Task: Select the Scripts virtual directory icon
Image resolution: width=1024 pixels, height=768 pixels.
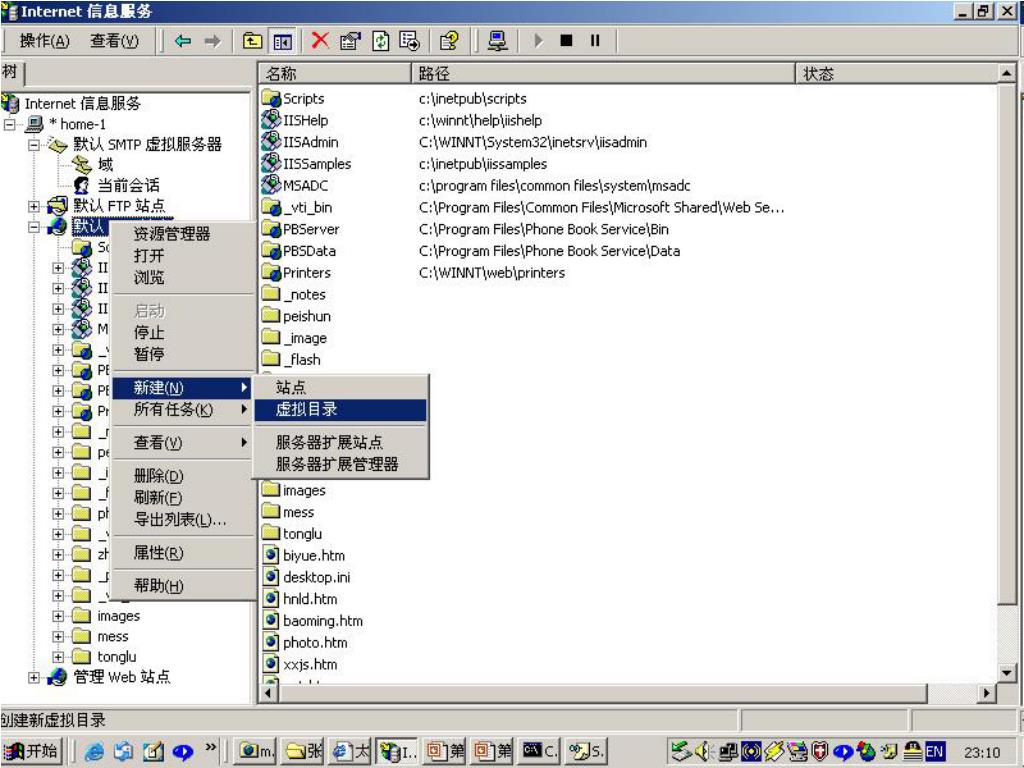Action: tap(271, 99)
